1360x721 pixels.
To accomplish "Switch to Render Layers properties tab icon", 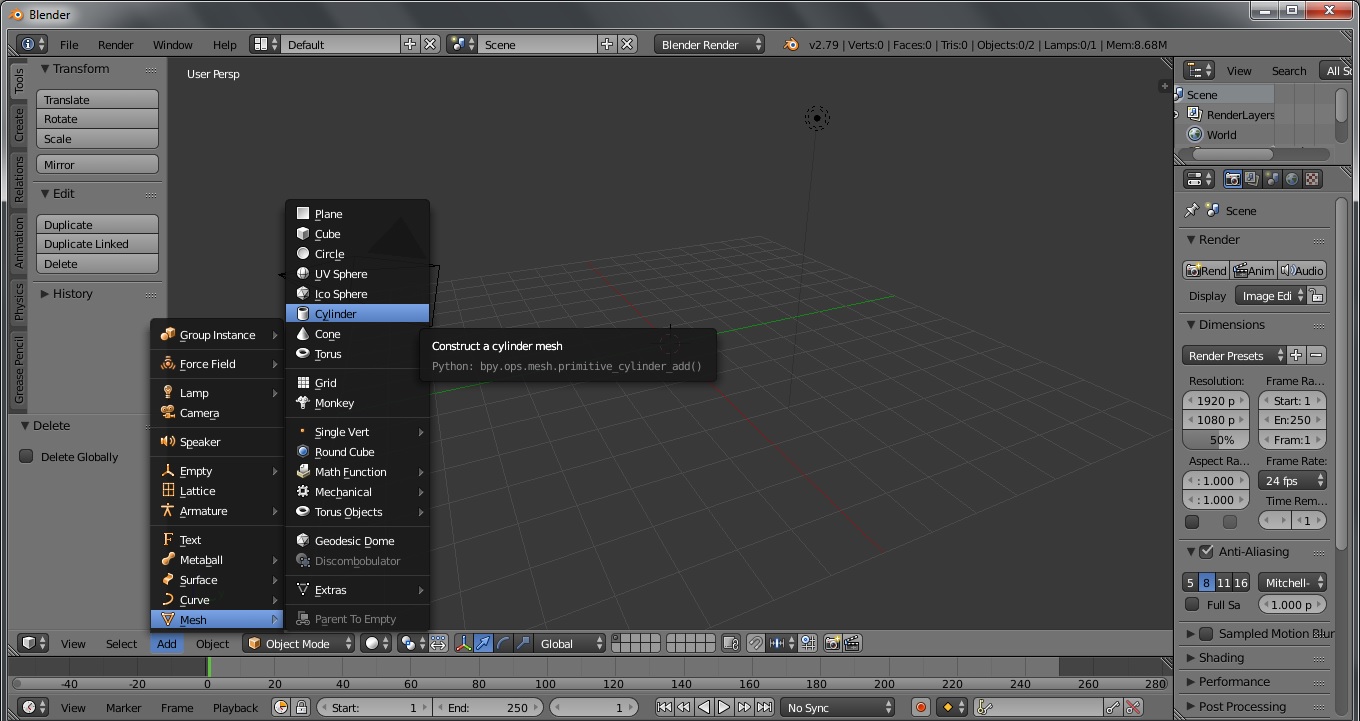I will coord(1252,179).
